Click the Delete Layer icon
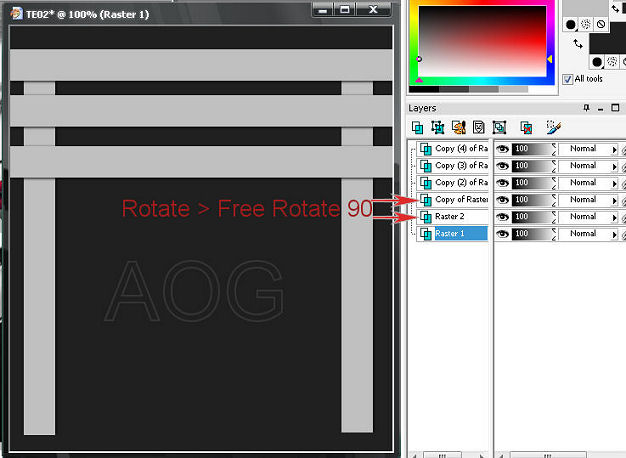 (525, 128)
